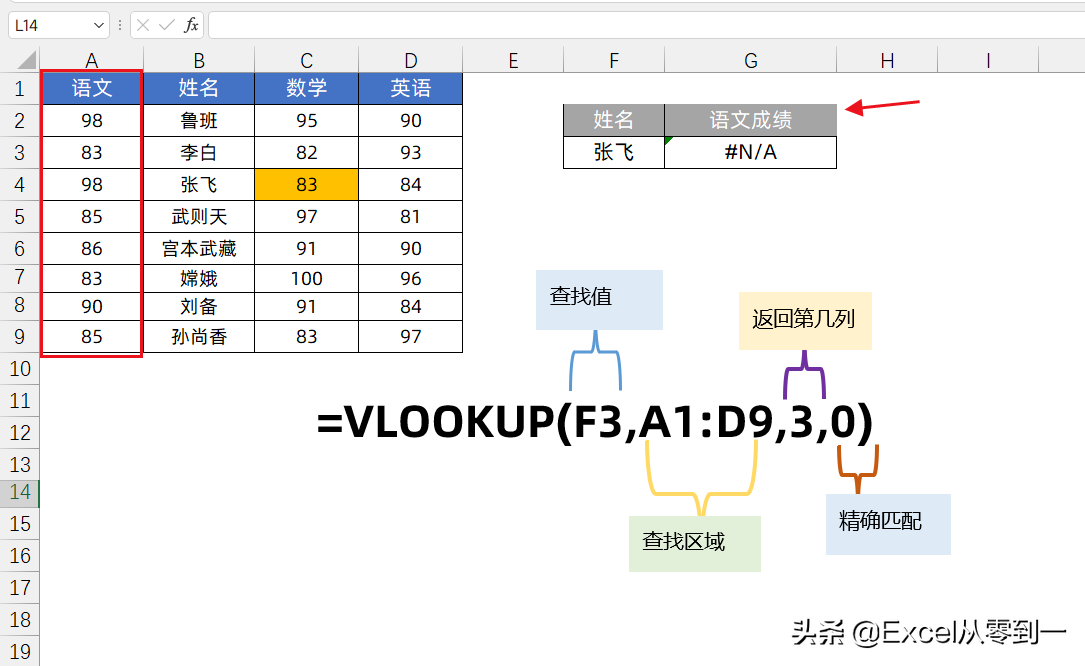Click the vertical ellipsis beside the Name Box

point(118,25)
